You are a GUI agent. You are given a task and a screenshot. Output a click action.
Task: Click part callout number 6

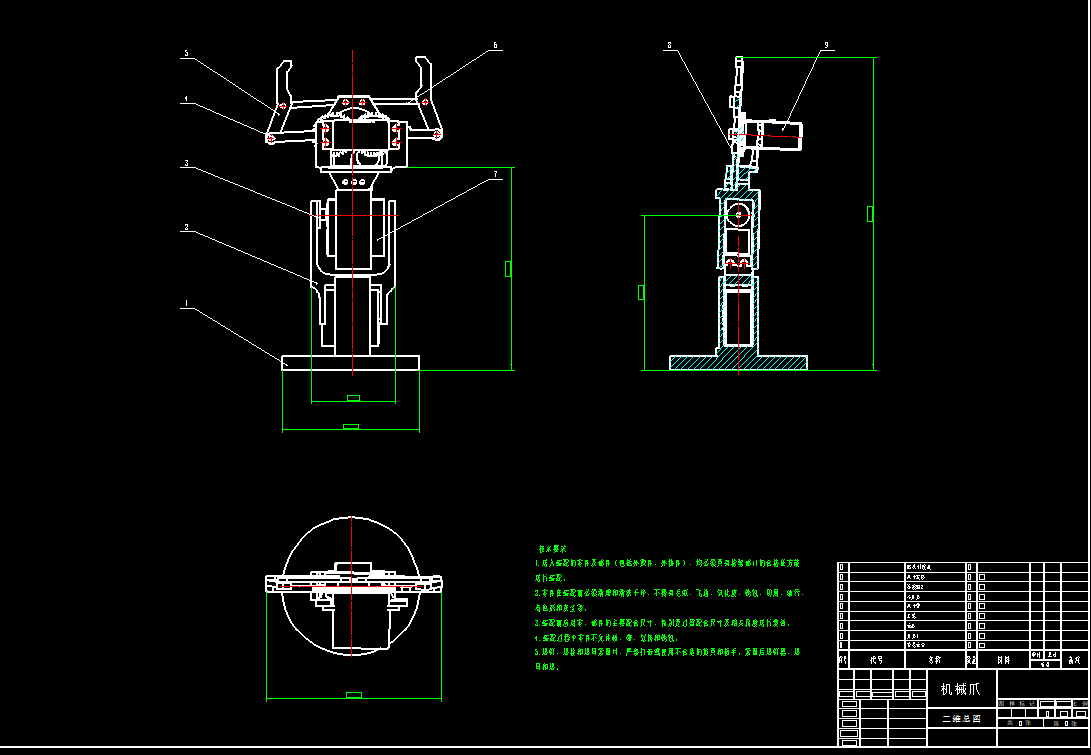495,46
